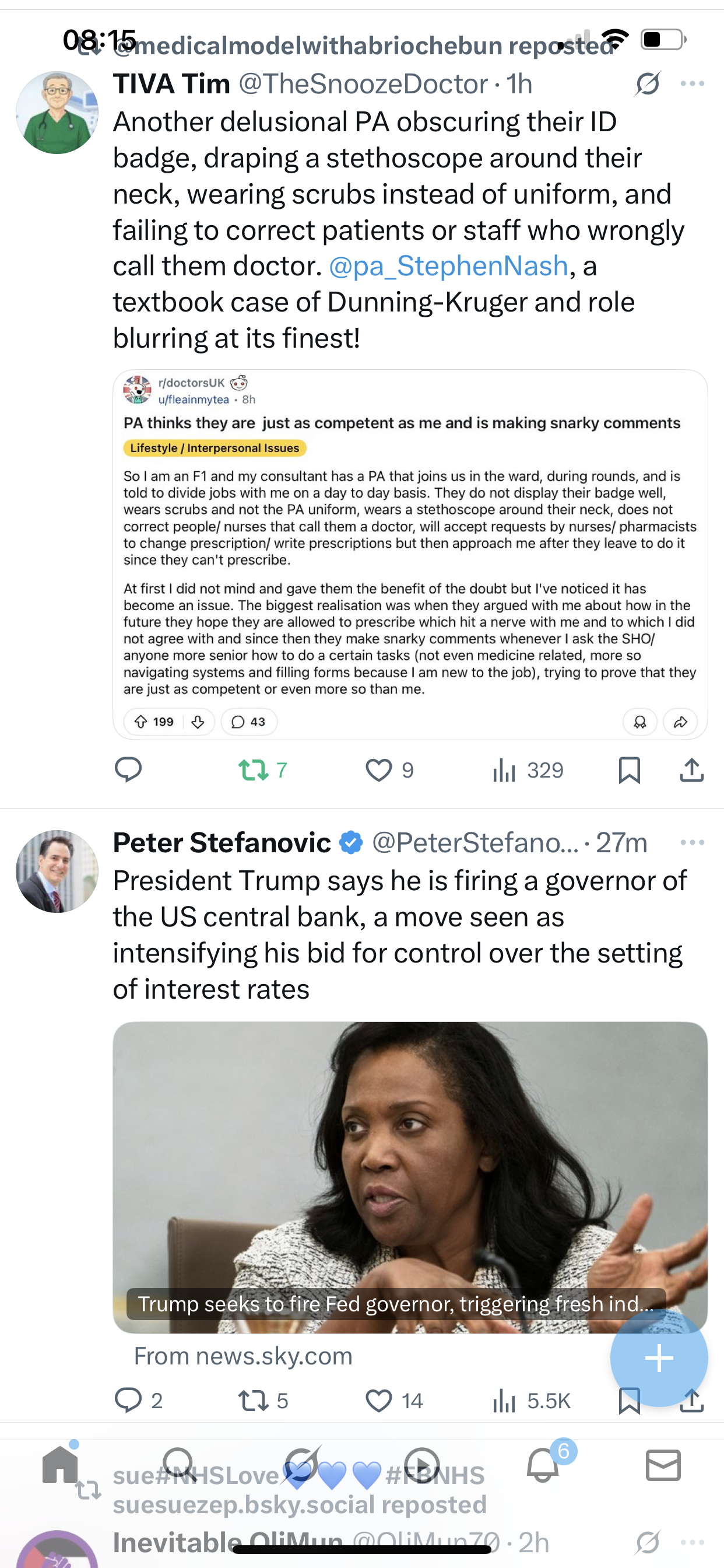Viewport: 724px width, 1568px height.
Task: Open the Notifications bell tab
Action: 543,1465
